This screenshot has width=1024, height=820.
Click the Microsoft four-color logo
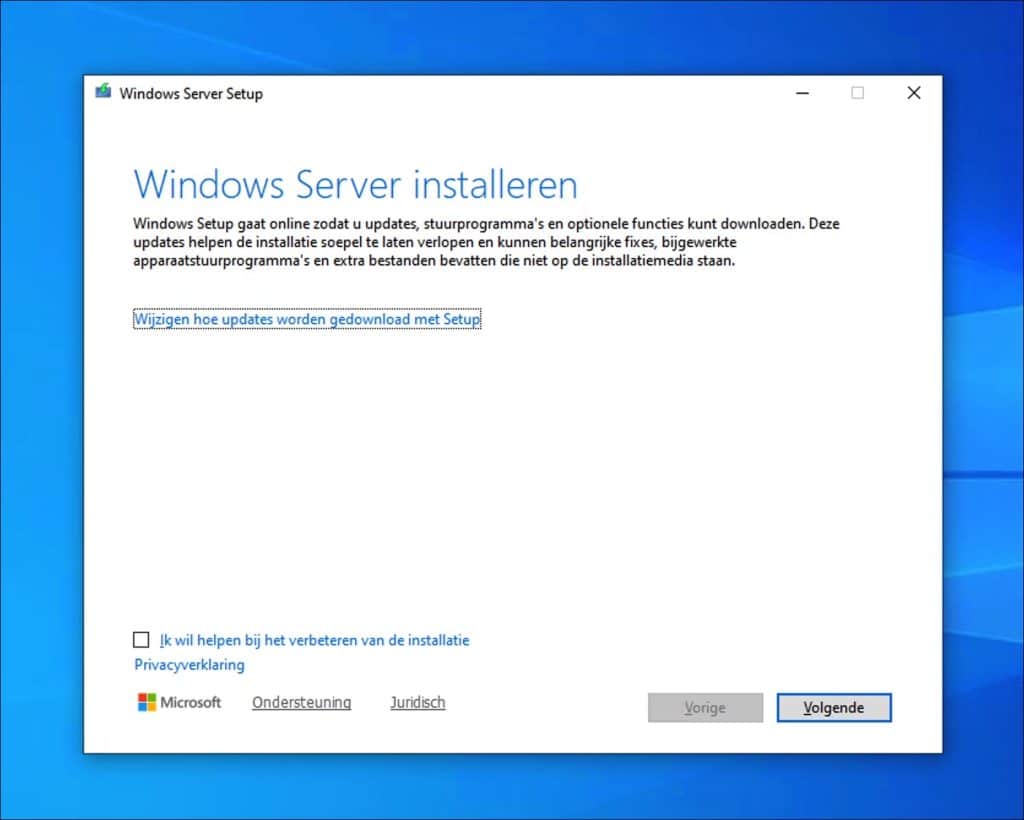[x=147, y=702]
